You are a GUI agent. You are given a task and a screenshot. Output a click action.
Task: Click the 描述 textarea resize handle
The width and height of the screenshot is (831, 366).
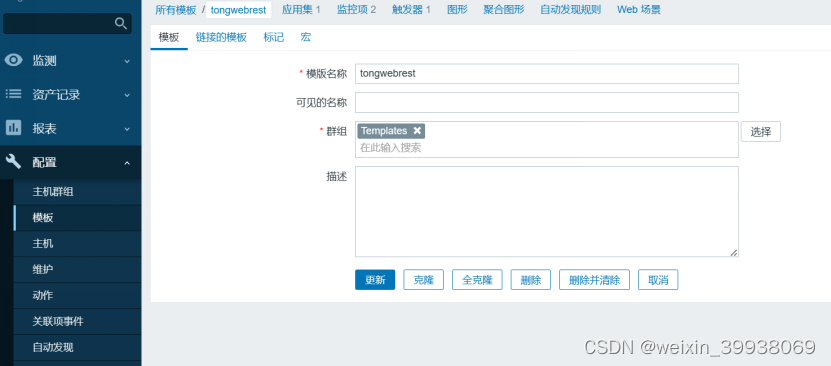tap(733, 253)
